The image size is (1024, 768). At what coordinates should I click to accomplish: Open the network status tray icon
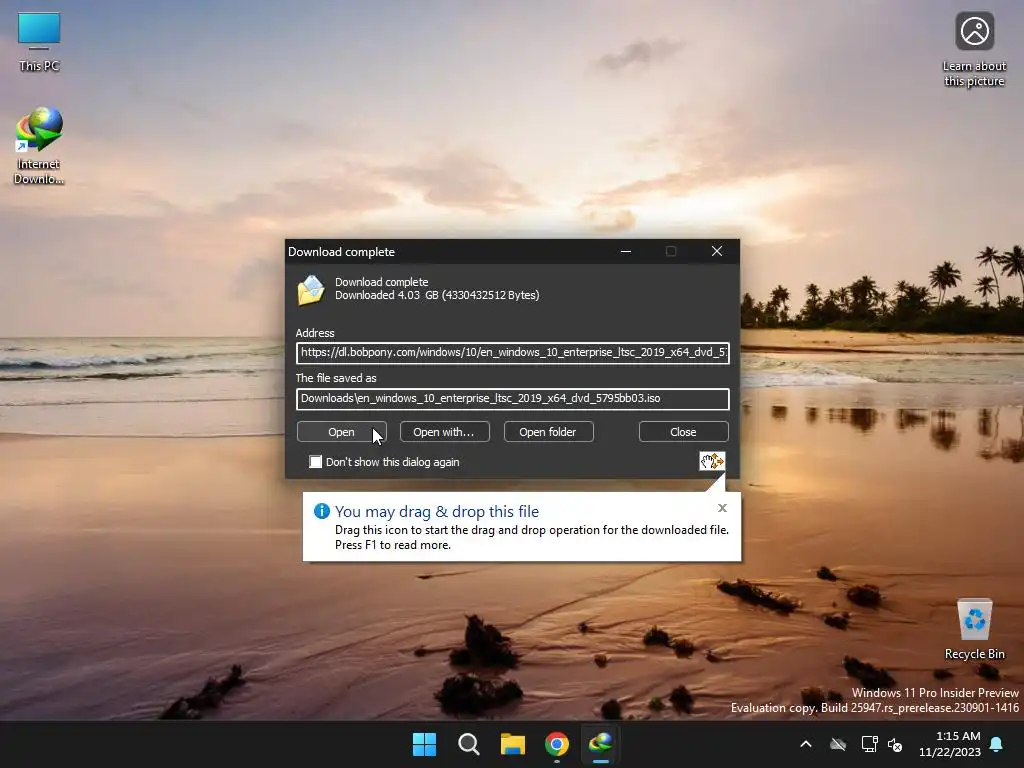coord(869,744)
